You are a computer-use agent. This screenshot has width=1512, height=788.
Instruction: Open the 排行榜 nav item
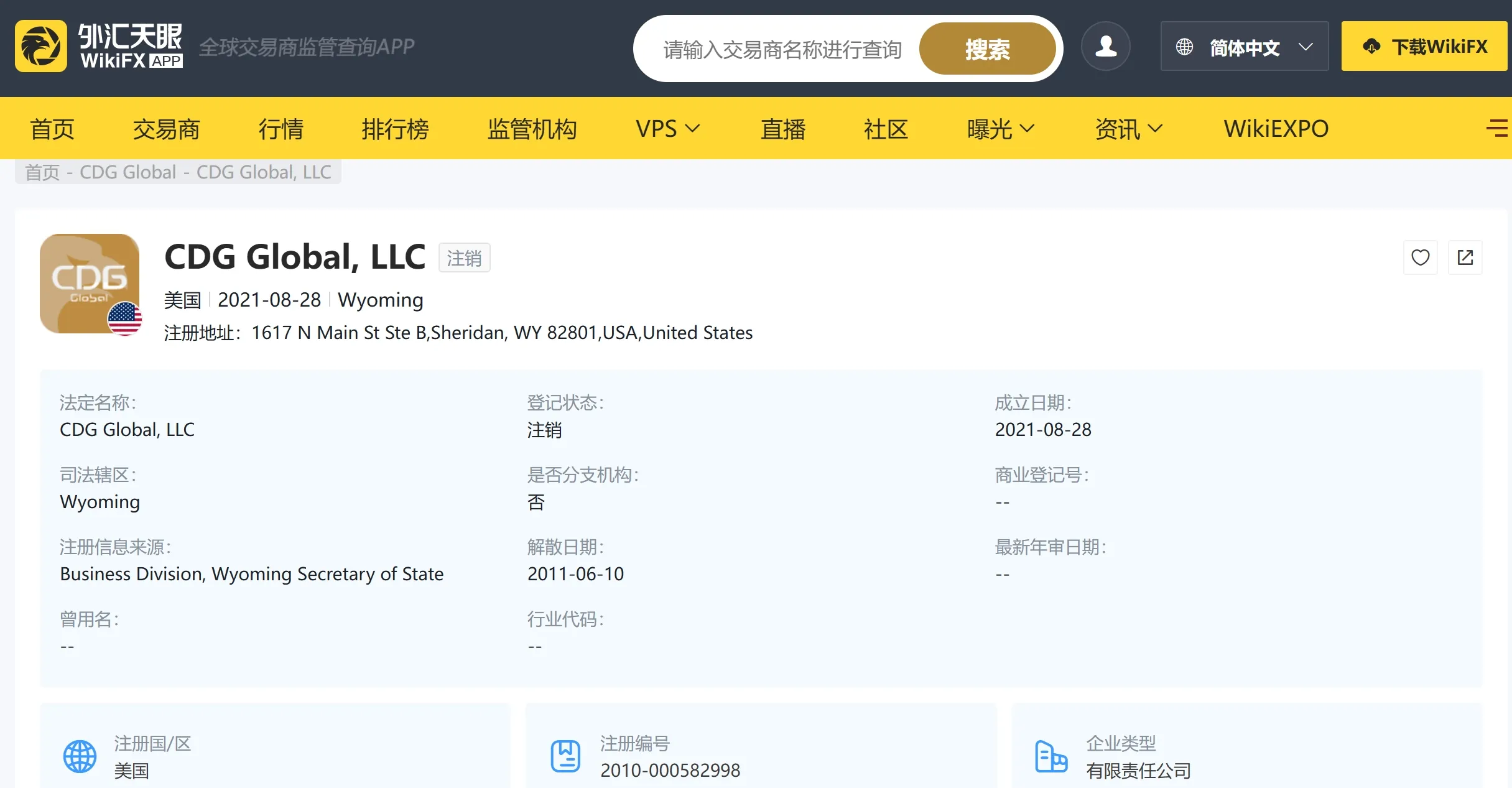395,129
